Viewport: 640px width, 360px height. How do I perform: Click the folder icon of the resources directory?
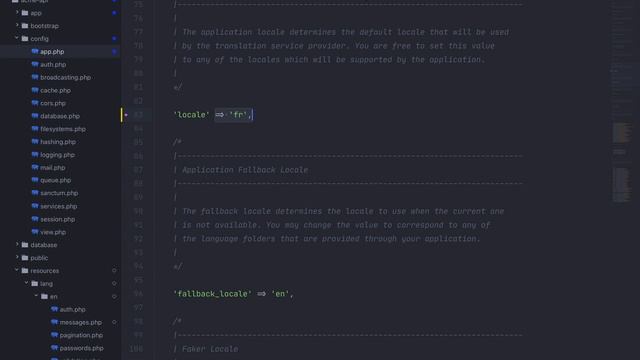(25, 271)
